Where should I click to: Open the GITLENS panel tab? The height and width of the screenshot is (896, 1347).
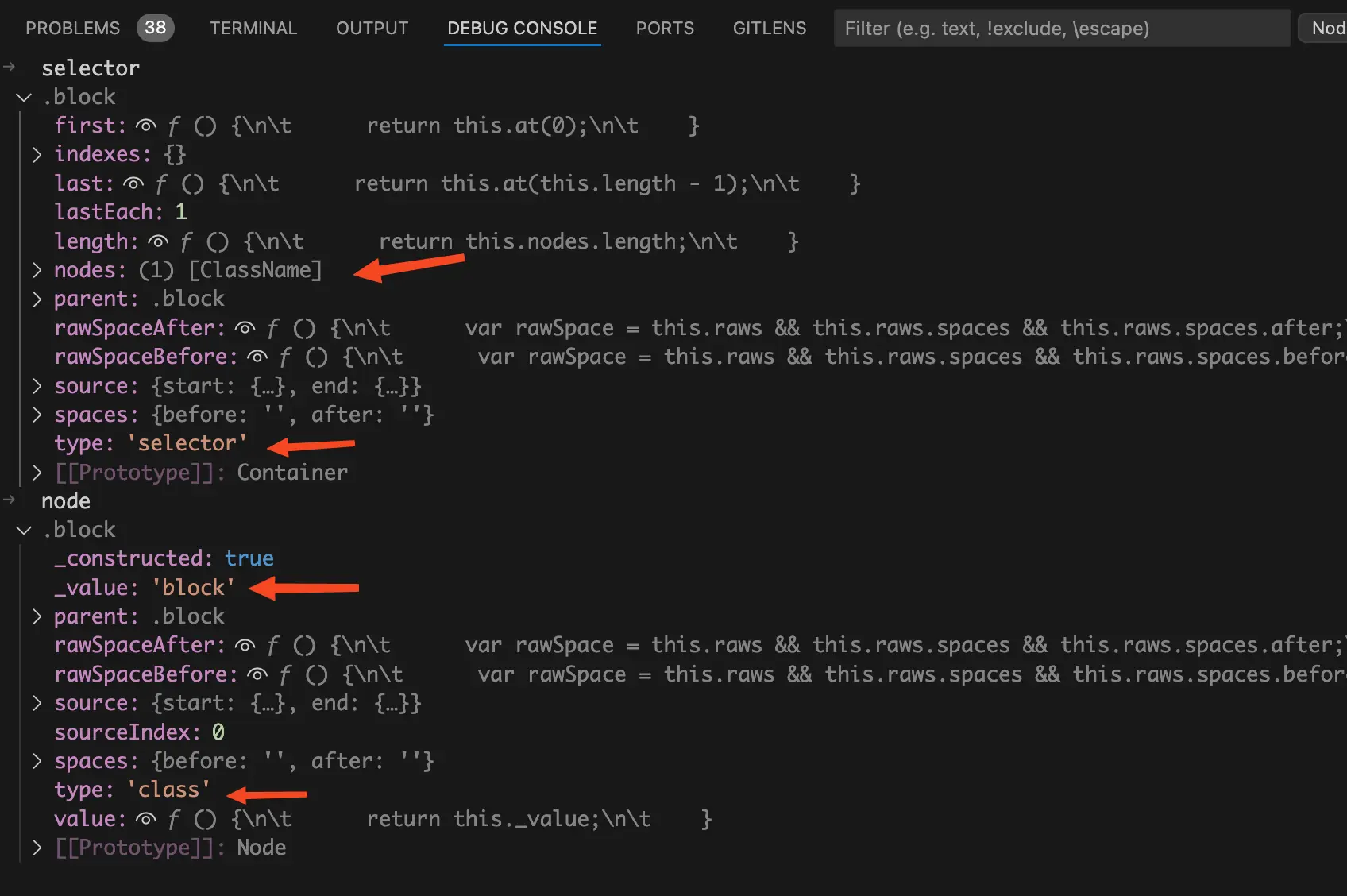pos(769,29)
